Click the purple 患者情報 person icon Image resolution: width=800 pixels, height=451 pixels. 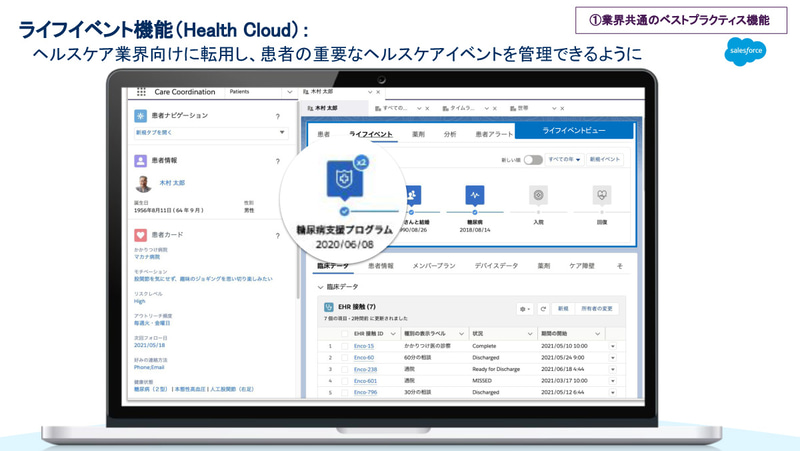pos(140,161)
